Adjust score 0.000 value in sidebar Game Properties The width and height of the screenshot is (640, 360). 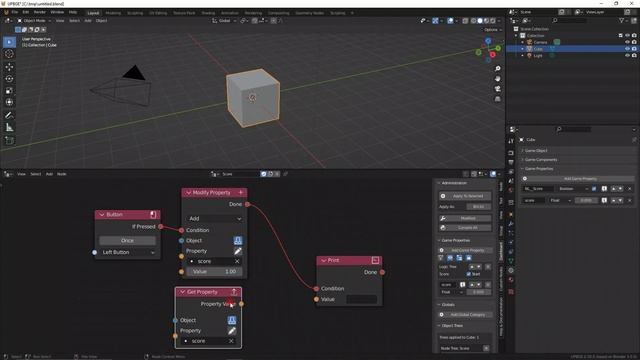[478, 292]
